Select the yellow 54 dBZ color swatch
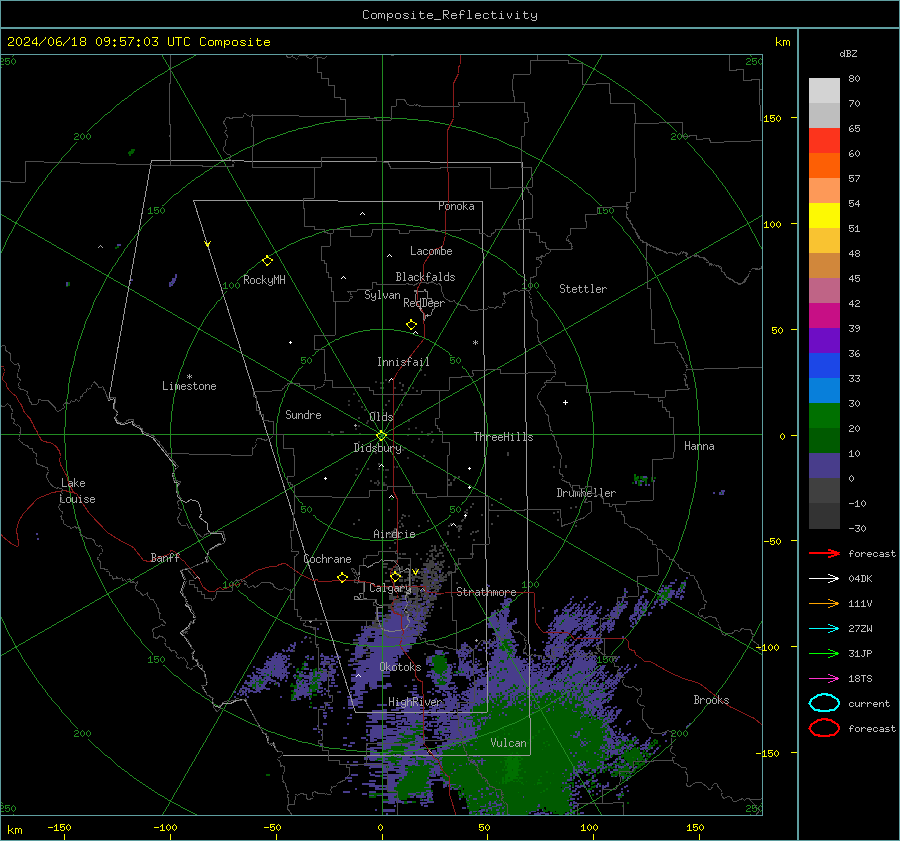Image resolution: width=900 pixels, height=841 pixels. pyautogui.click(x=824, y=215)
